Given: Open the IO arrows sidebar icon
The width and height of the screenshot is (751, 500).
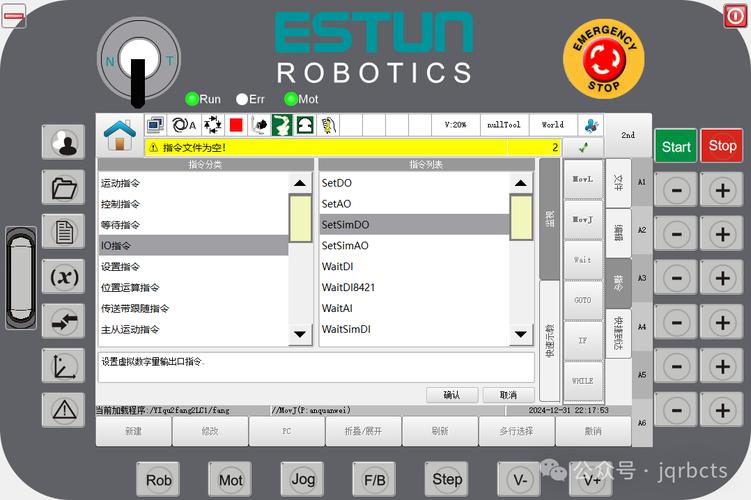Looking at the screenshot, I should 64,321.
